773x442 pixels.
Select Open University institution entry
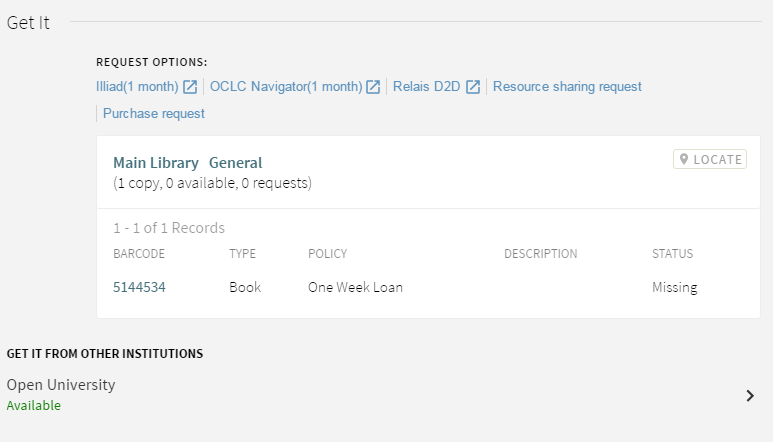(x=61, y=385)
